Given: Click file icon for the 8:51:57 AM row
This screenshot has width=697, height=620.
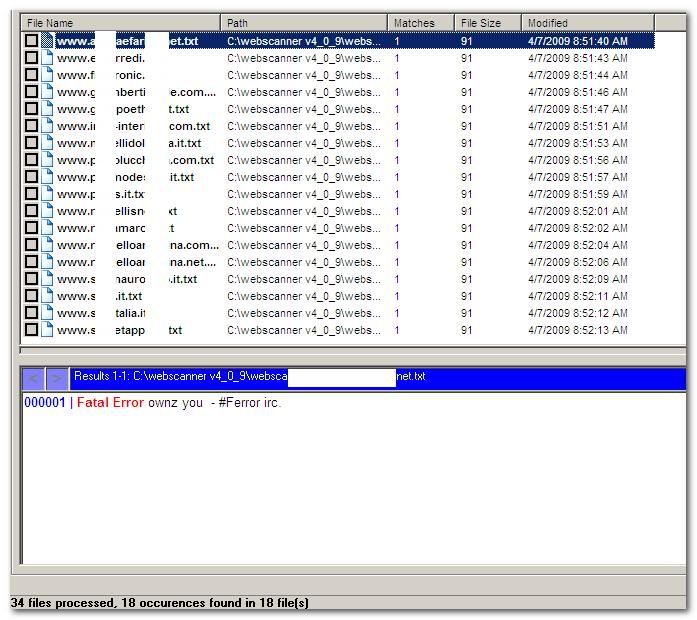Looking at the screenshot, I should [47, 177].
